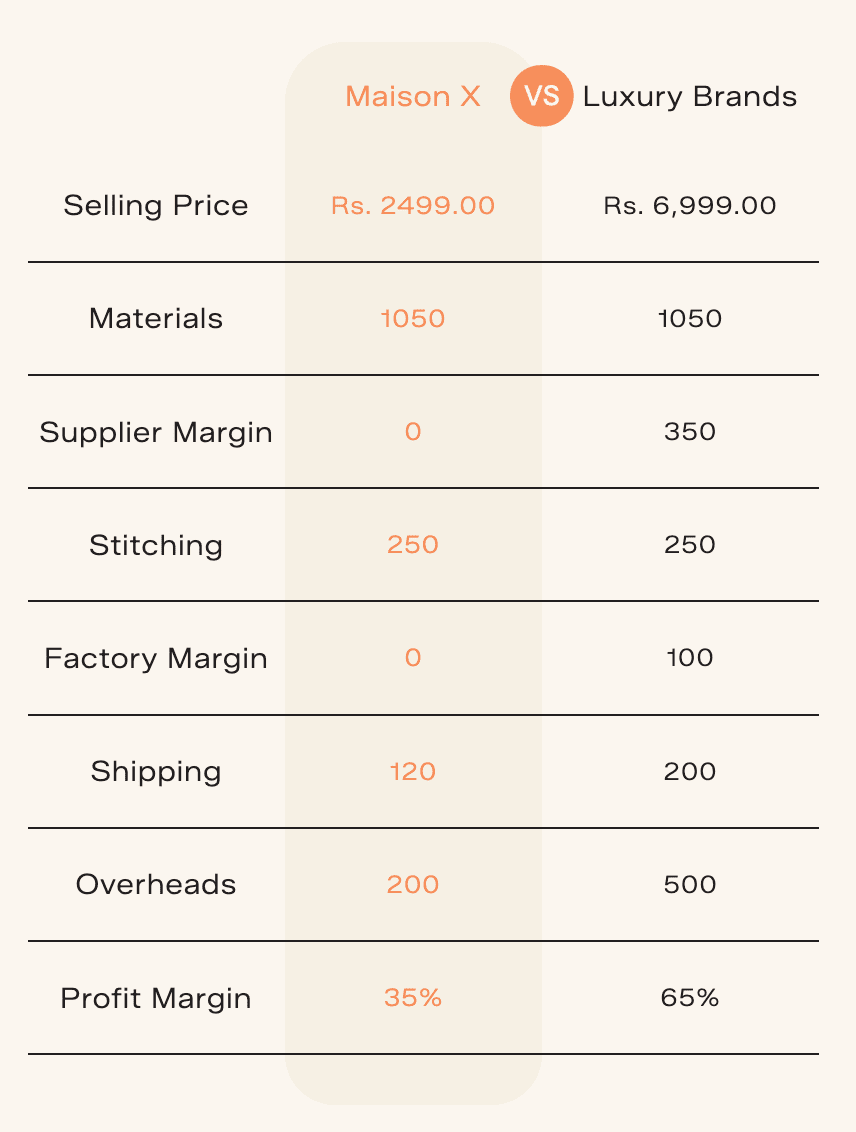856x1132 pixels.
Task: Click Luxury Brands factory margin 100
Action: pyautogui.click(x=690, y=658)
